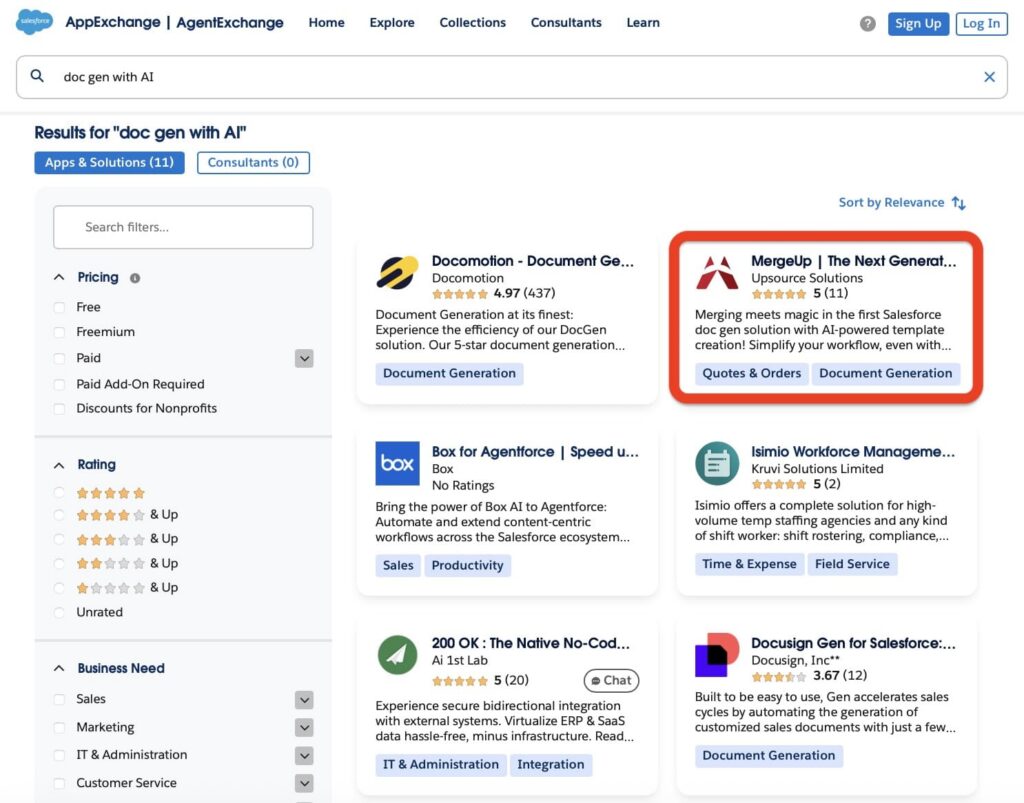Viewport: 1024px width, 803px height.
Task: Click the Sign Up button
Action: 918,24
